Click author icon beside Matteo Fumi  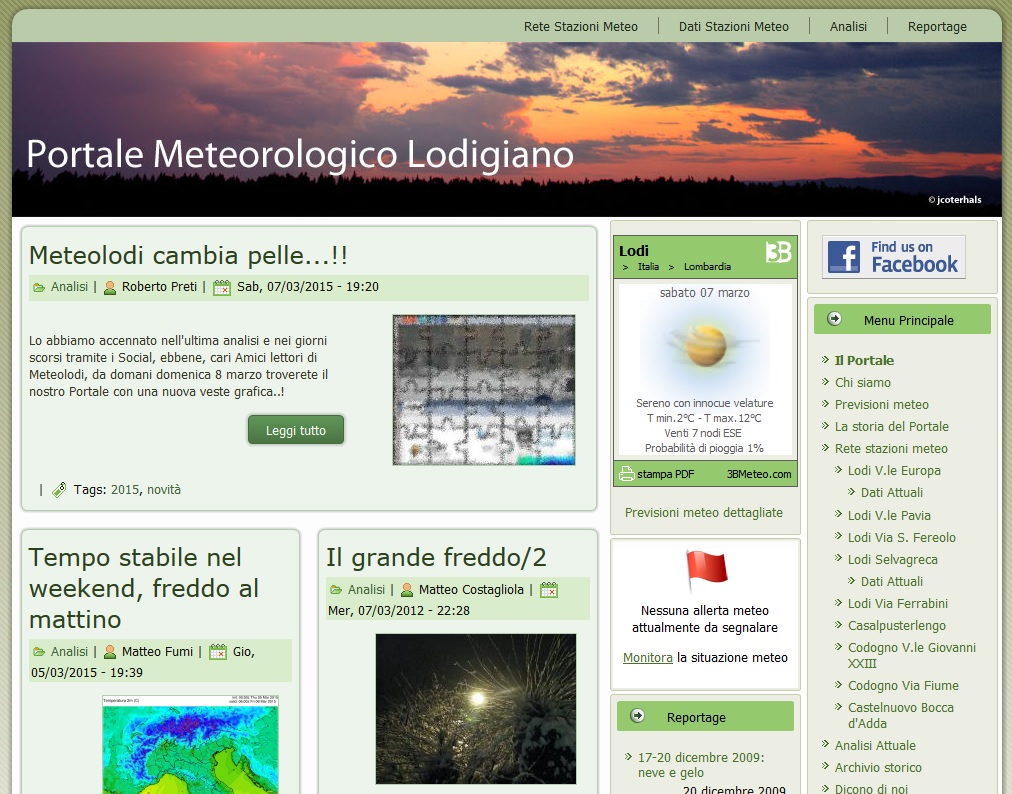tap(110, 652)
